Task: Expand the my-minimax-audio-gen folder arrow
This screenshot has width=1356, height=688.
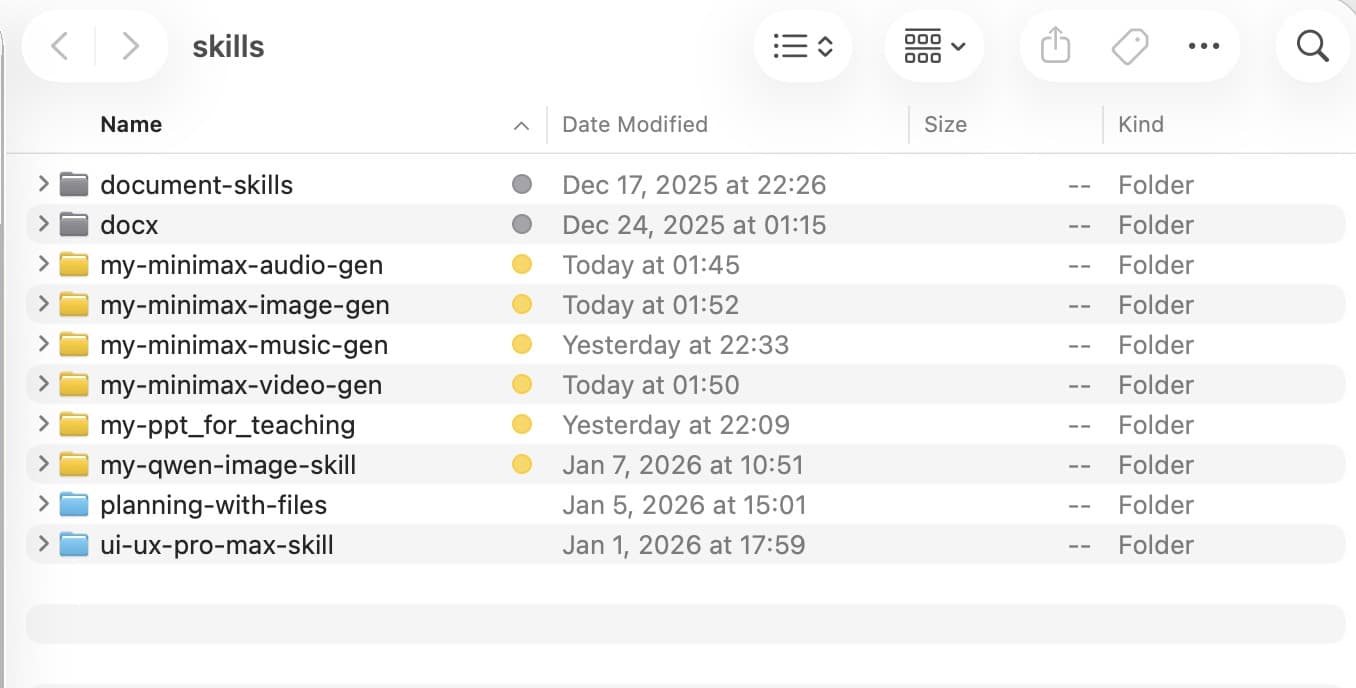Action: pos(43,264)
